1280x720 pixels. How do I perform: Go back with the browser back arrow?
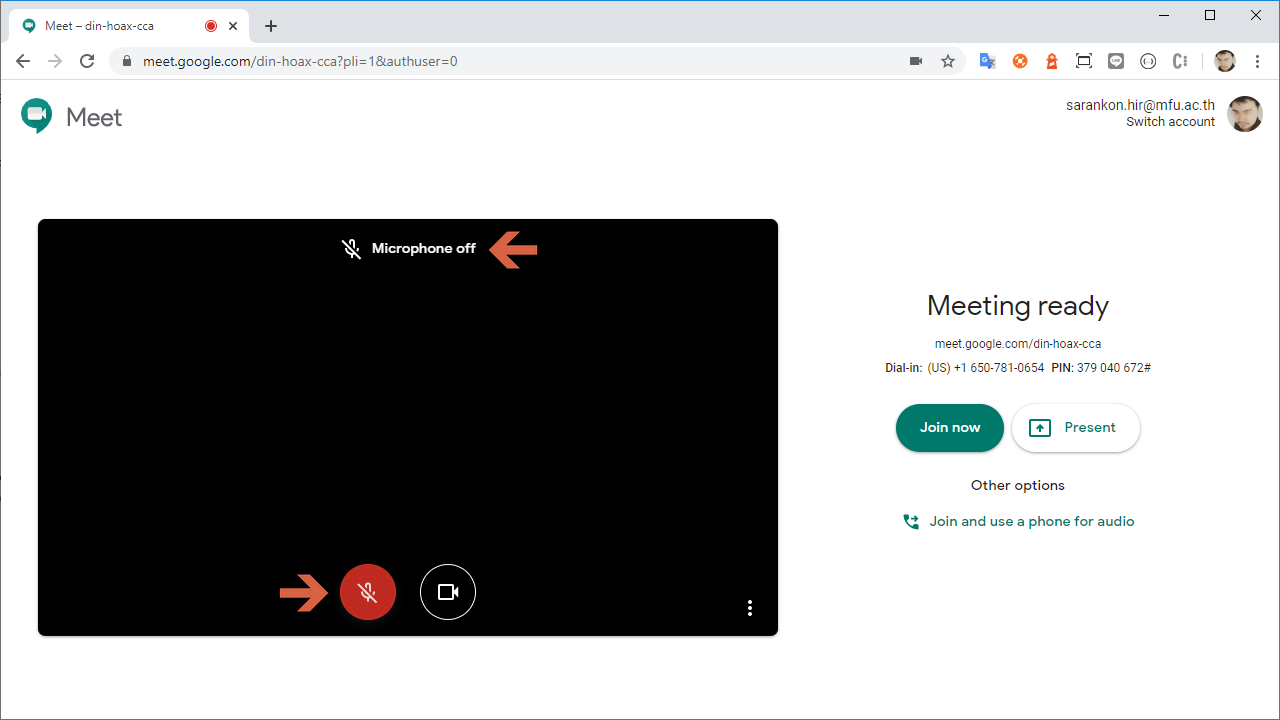tap(23, 61)
